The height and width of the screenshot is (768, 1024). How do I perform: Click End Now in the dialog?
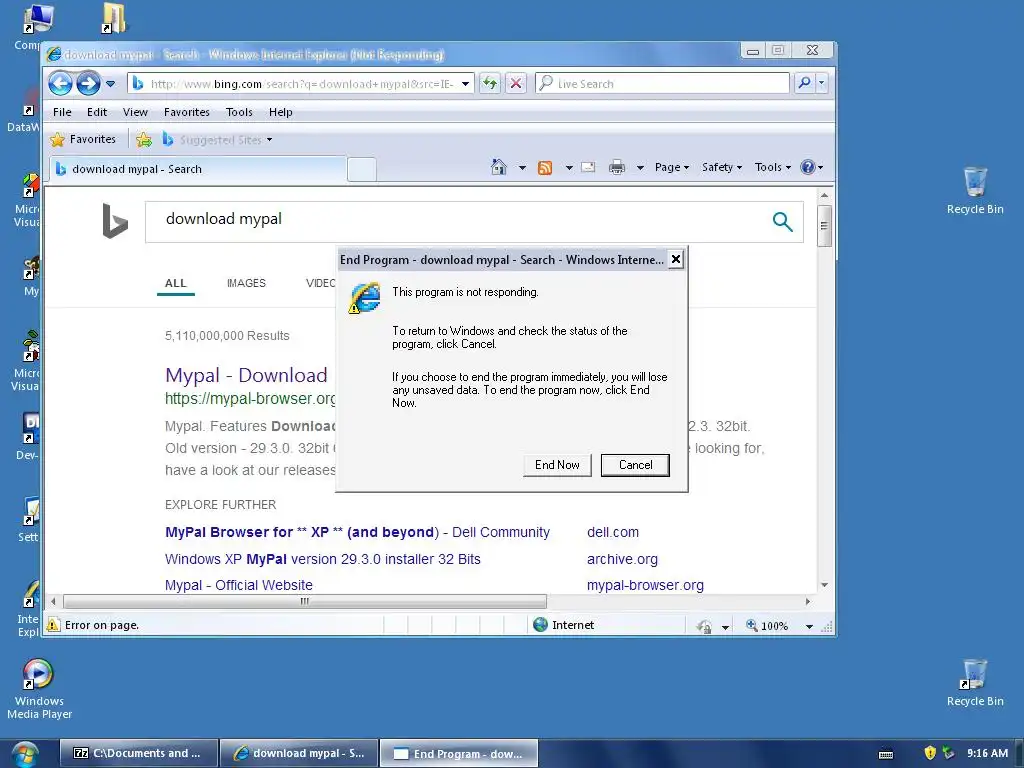tap(557, 465)
